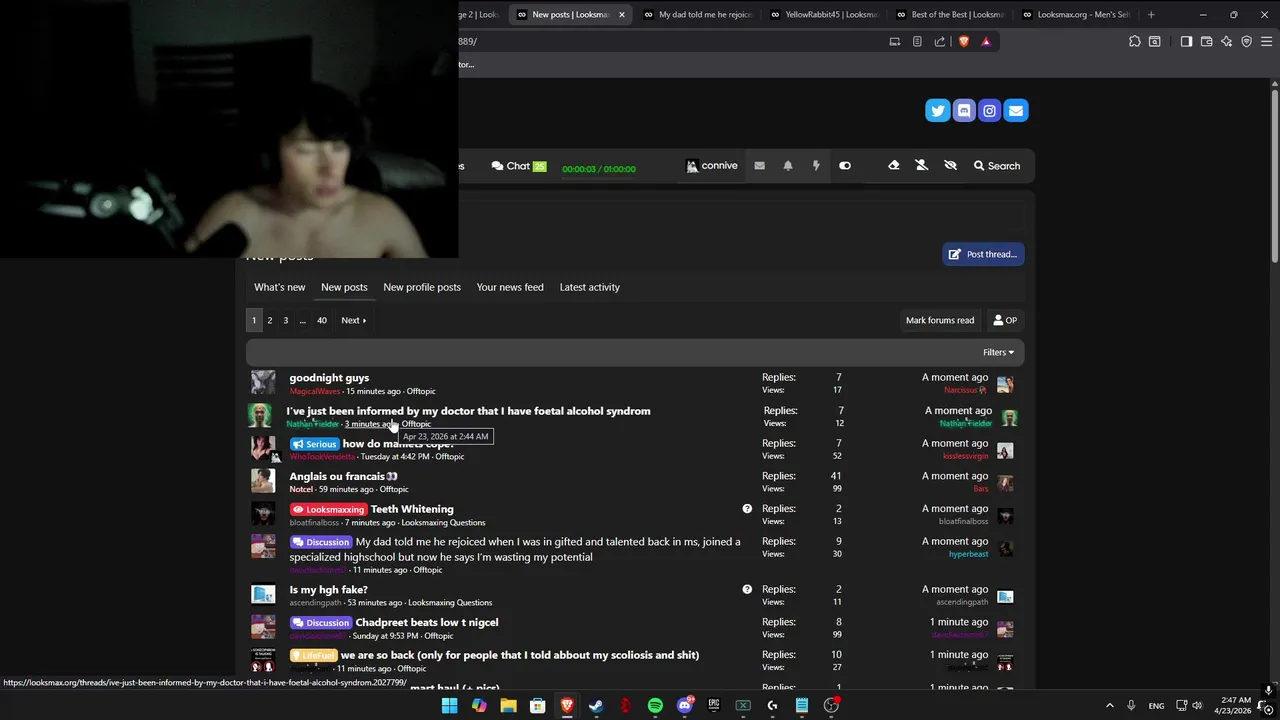1280x720 pixels.
Task: Open the conversations envelope in navbar
Action: point(760,166)
